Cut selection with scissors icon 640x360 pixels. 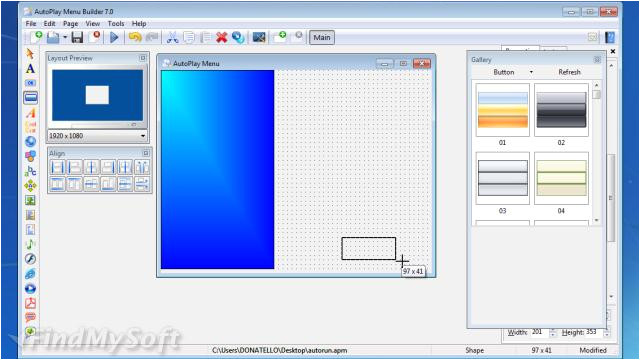[172, 38]
